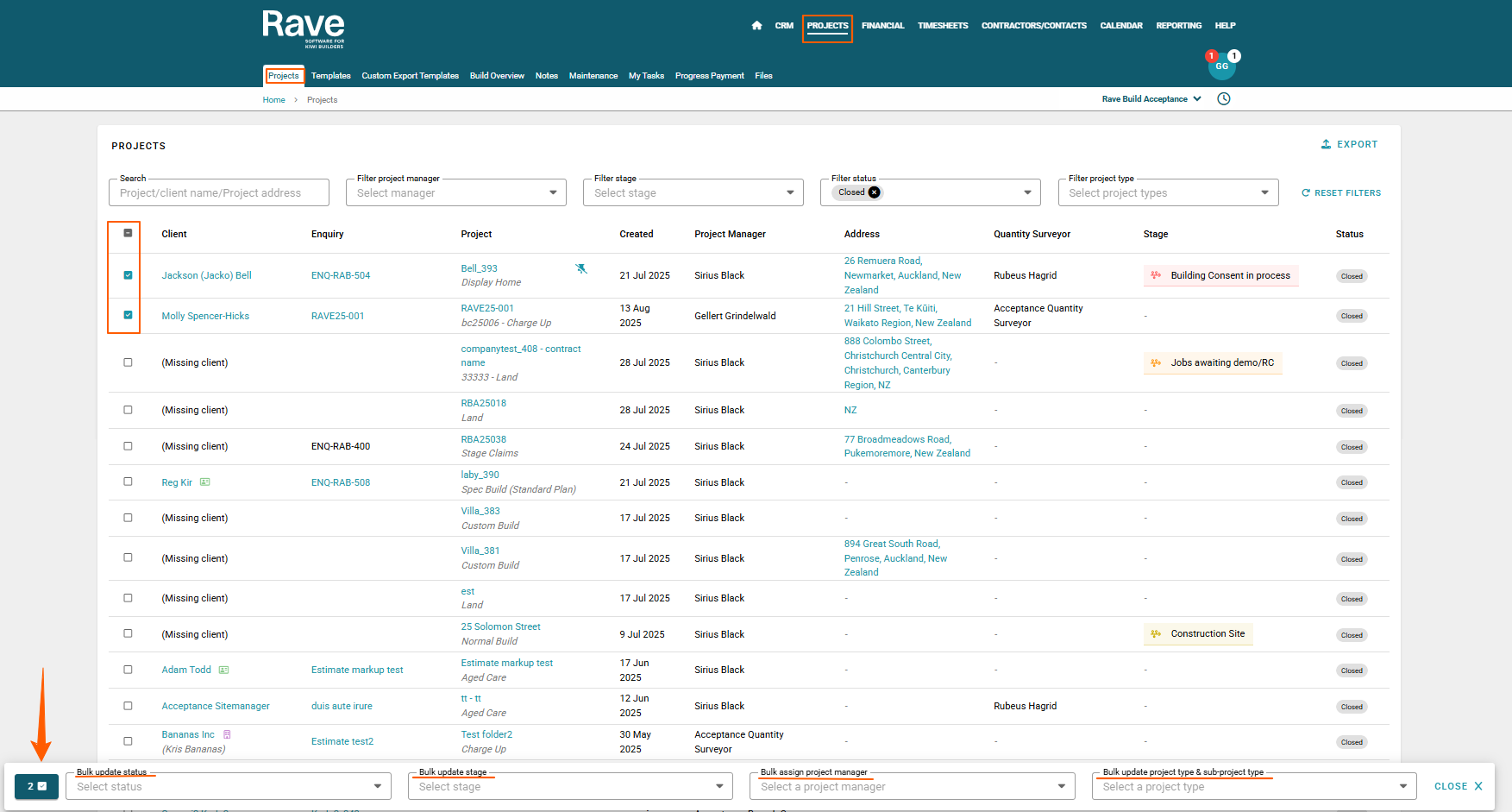The height and width of the screenshot is (812, 1512).
Task: Toggle the select-all header checkbox
Action: [x=128, y=233]
